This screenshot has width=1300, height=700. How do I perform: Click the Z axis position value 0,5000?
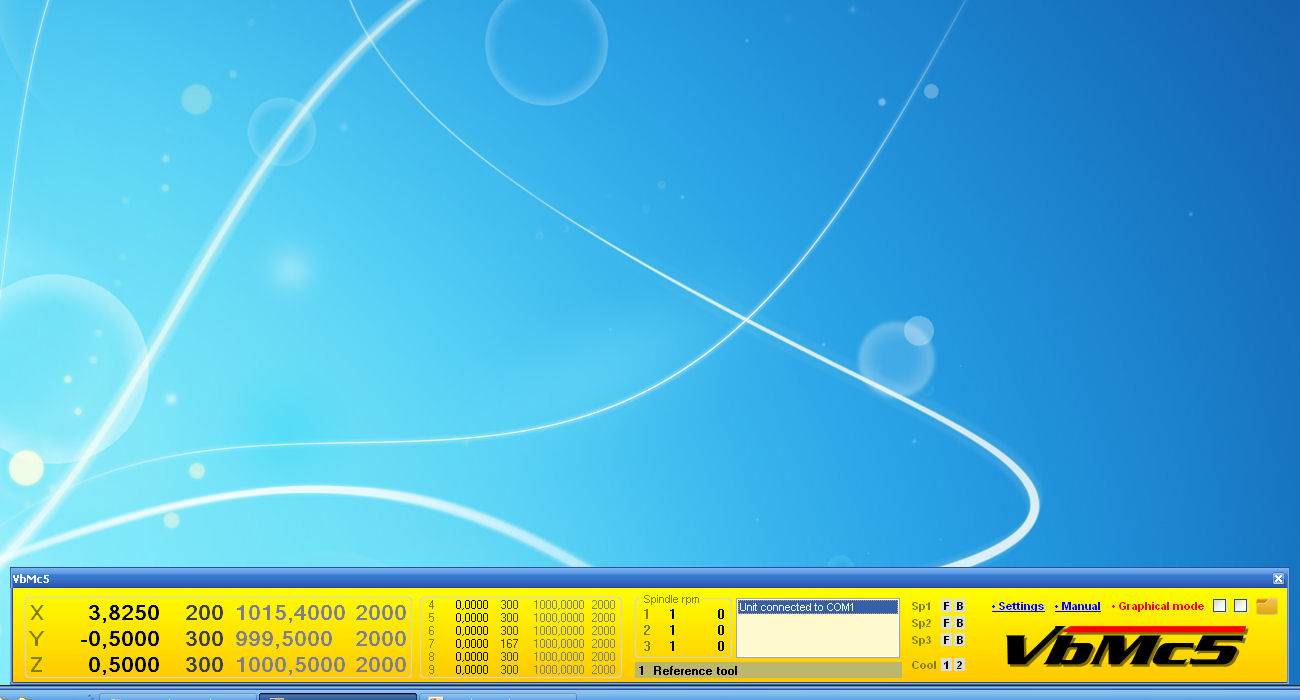click(x=123, y=665)
